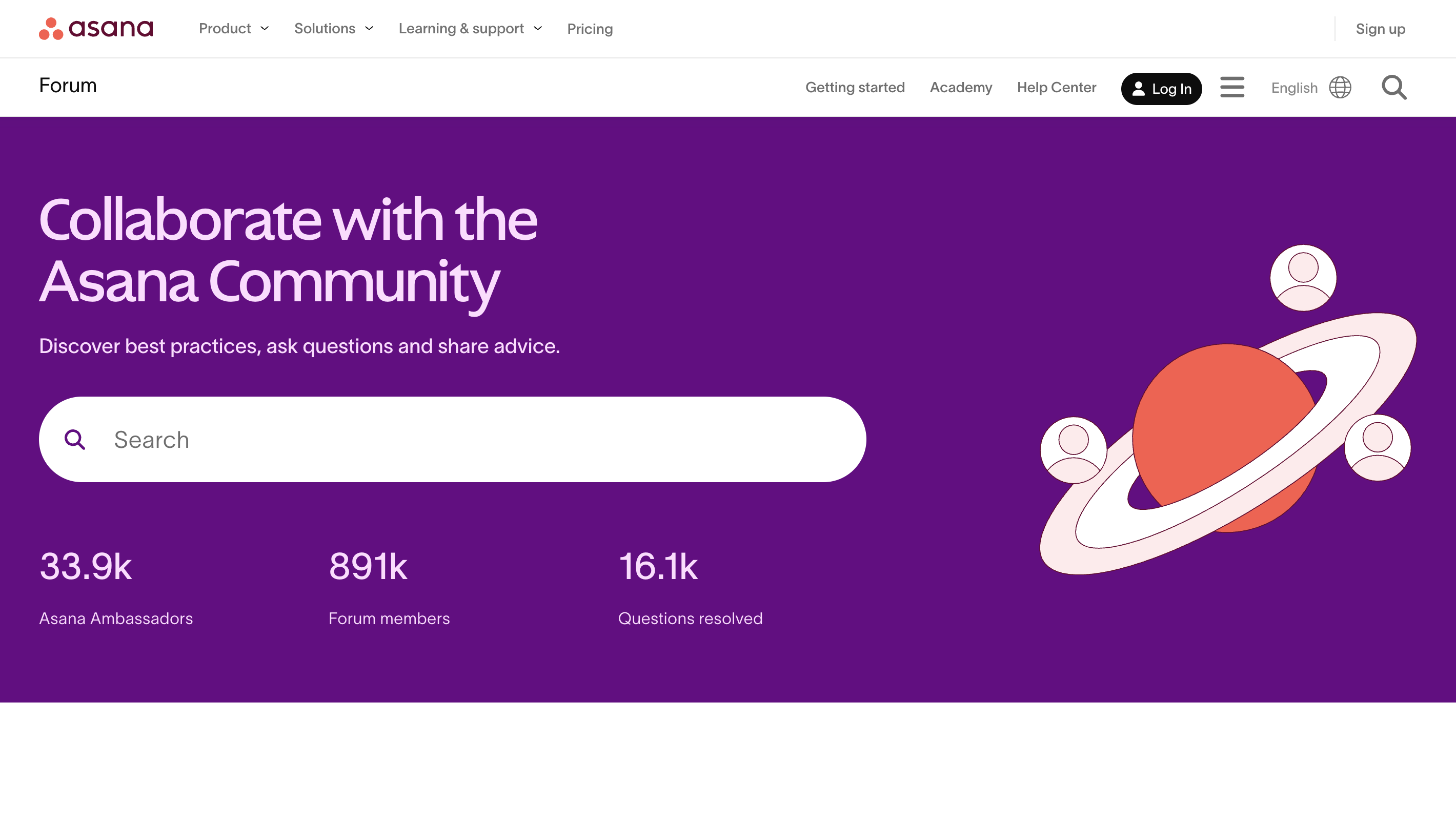Expand the Product dropdown
The width and height of the screenshot is (1456, 826).
pyautogui.click(x=233, y=28)
